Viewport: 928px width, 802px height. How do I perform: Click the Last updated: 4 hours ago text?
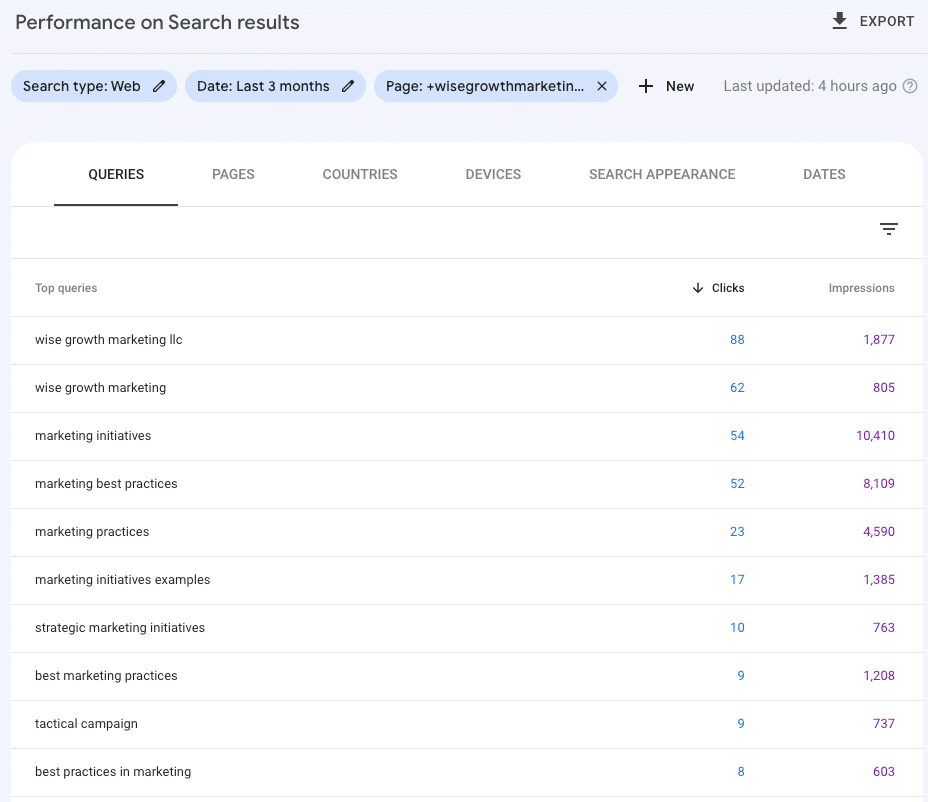pyautogui.click(x=810, y=86)
